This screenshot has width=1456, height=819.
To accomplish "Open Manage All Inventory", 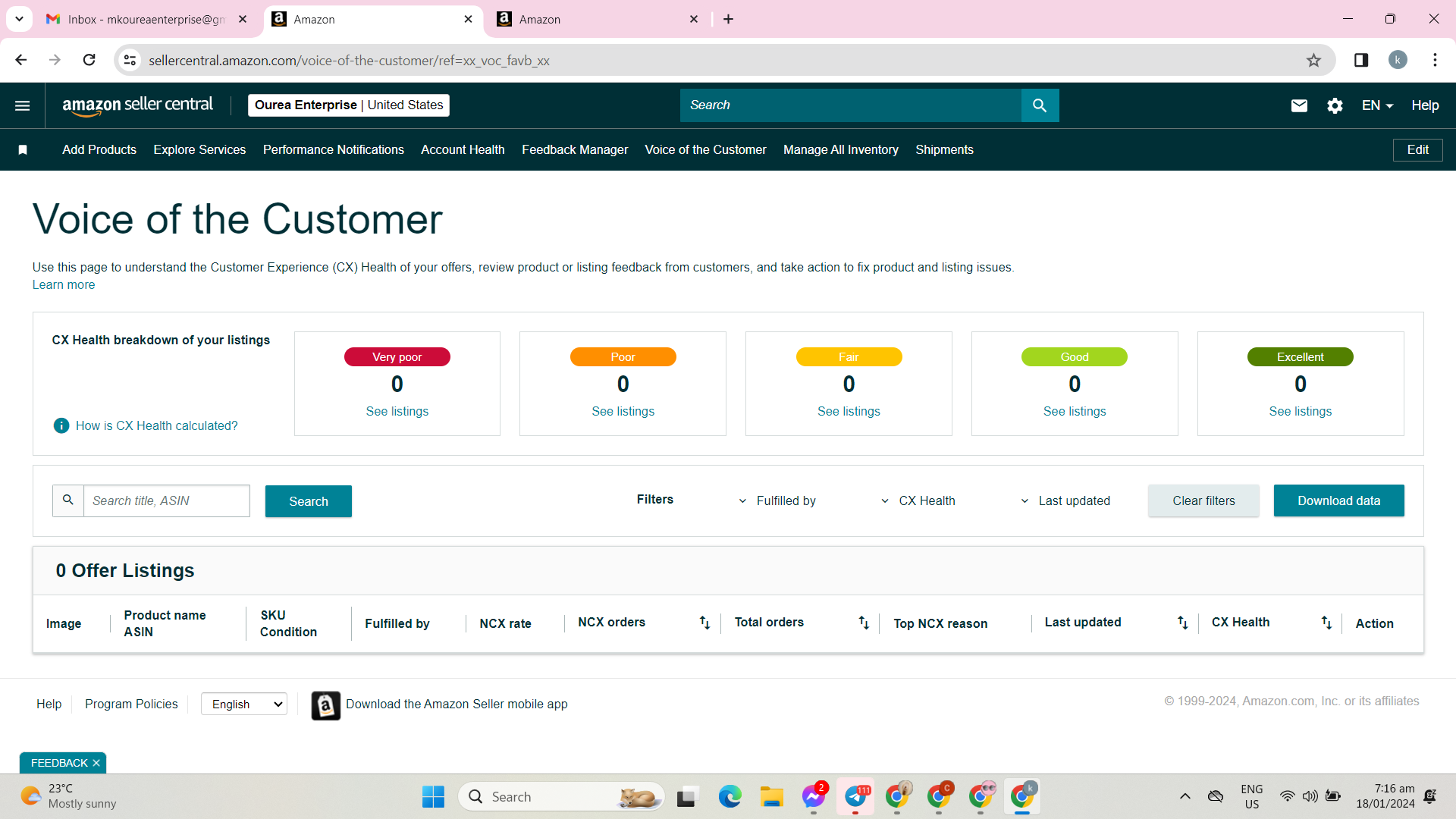I will tap(841, 150).
